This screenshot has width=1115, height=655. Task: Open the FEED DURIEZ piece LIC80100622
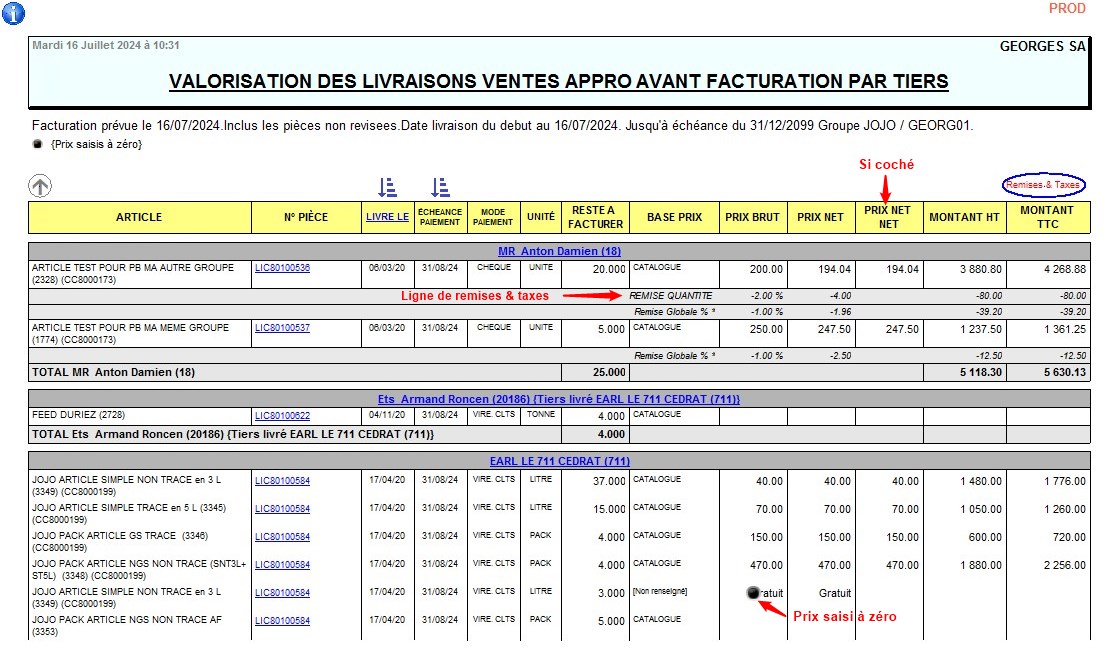282,415
